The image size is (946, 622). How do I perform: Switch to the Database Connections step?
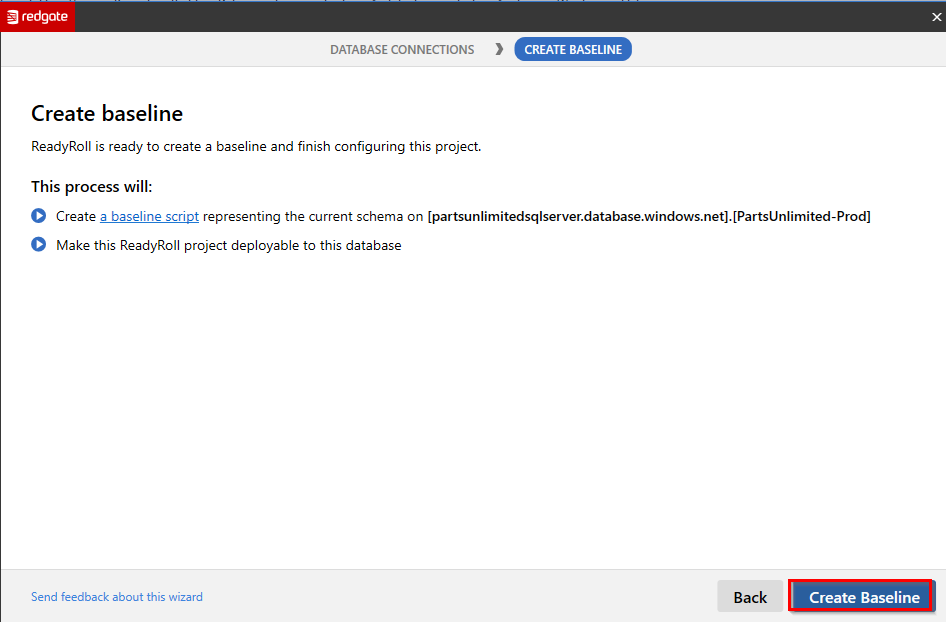point(402,49)
